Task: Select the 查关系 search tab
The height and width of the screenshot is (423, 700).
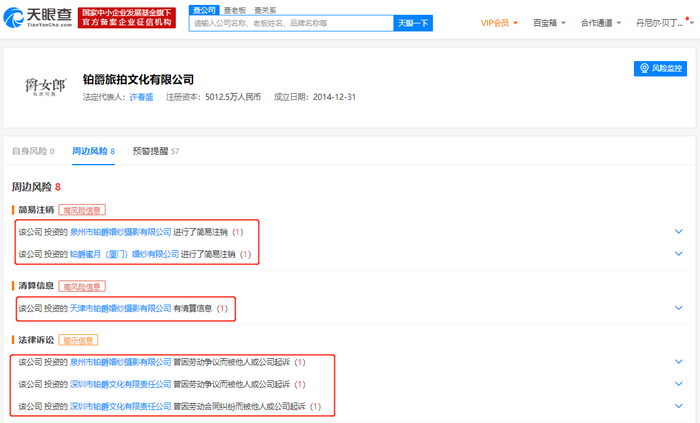Action: coord(265,10)
